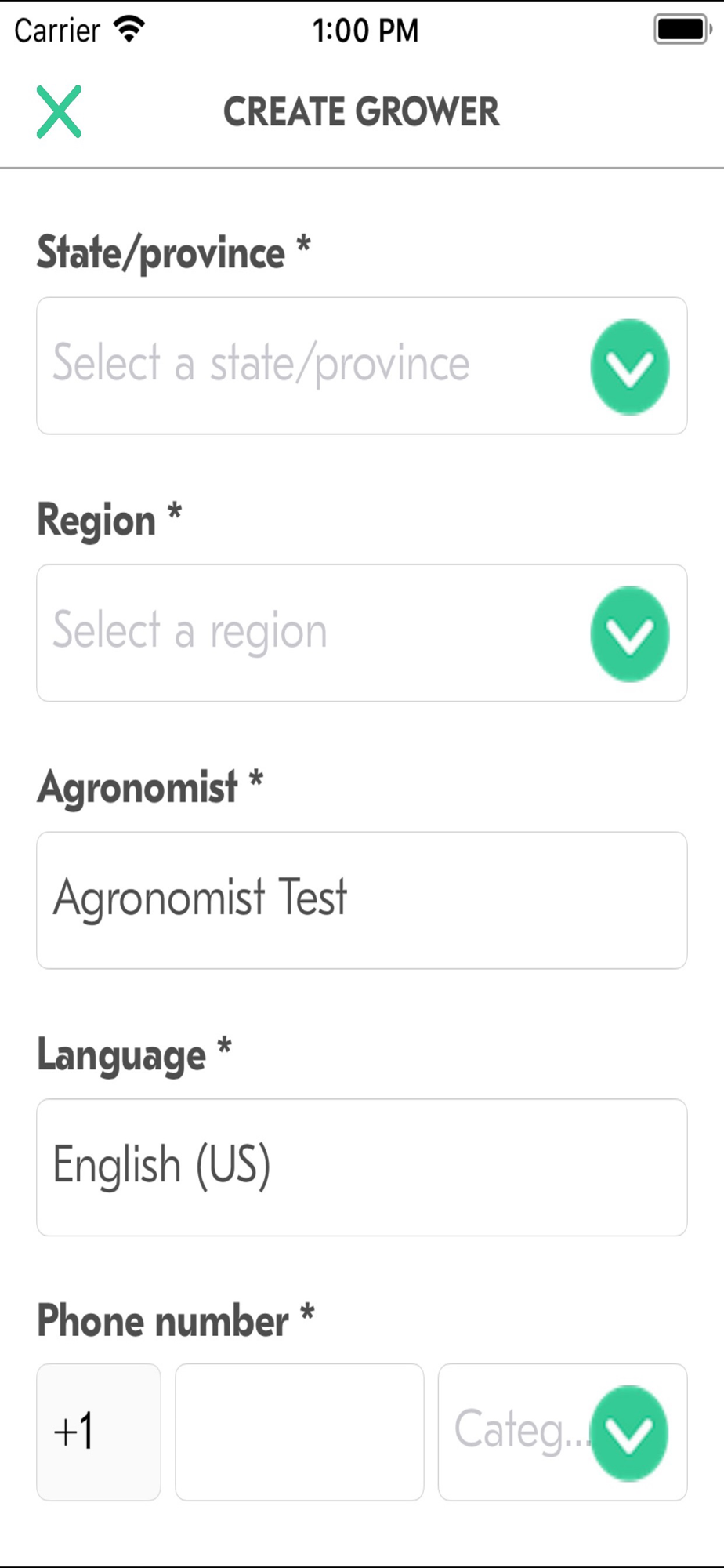Tap the battery icon in status bar
The image size is (724, 1568).
[682, 30]
